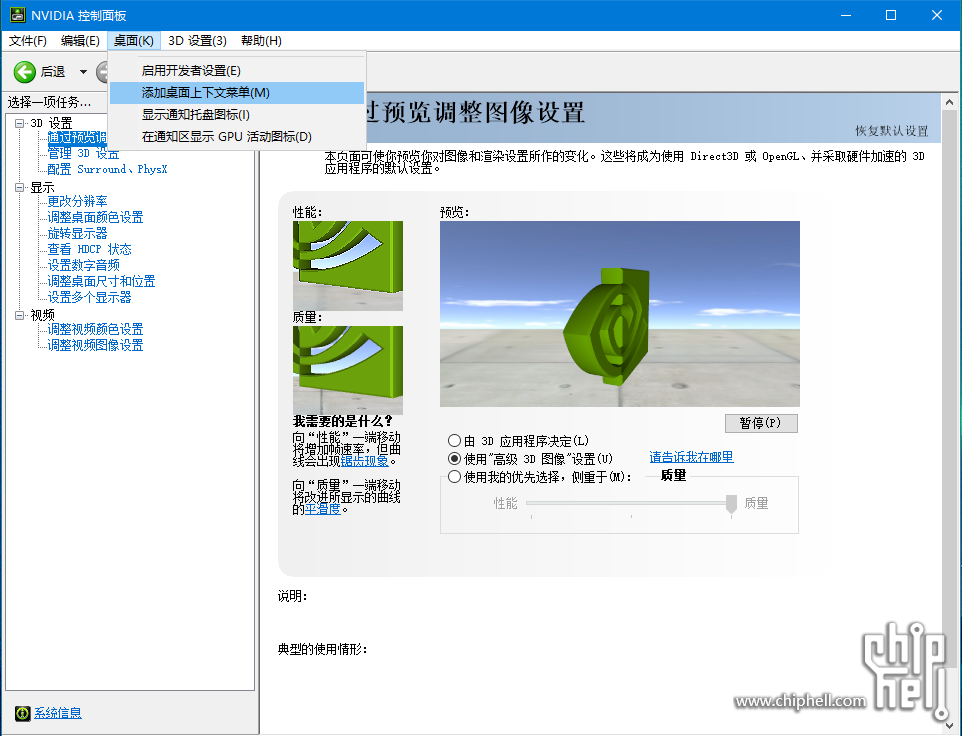
Task: Choose 添加桌面上下文菜单(M) entry
Action: pyautogui.click(x=237, y=93)
